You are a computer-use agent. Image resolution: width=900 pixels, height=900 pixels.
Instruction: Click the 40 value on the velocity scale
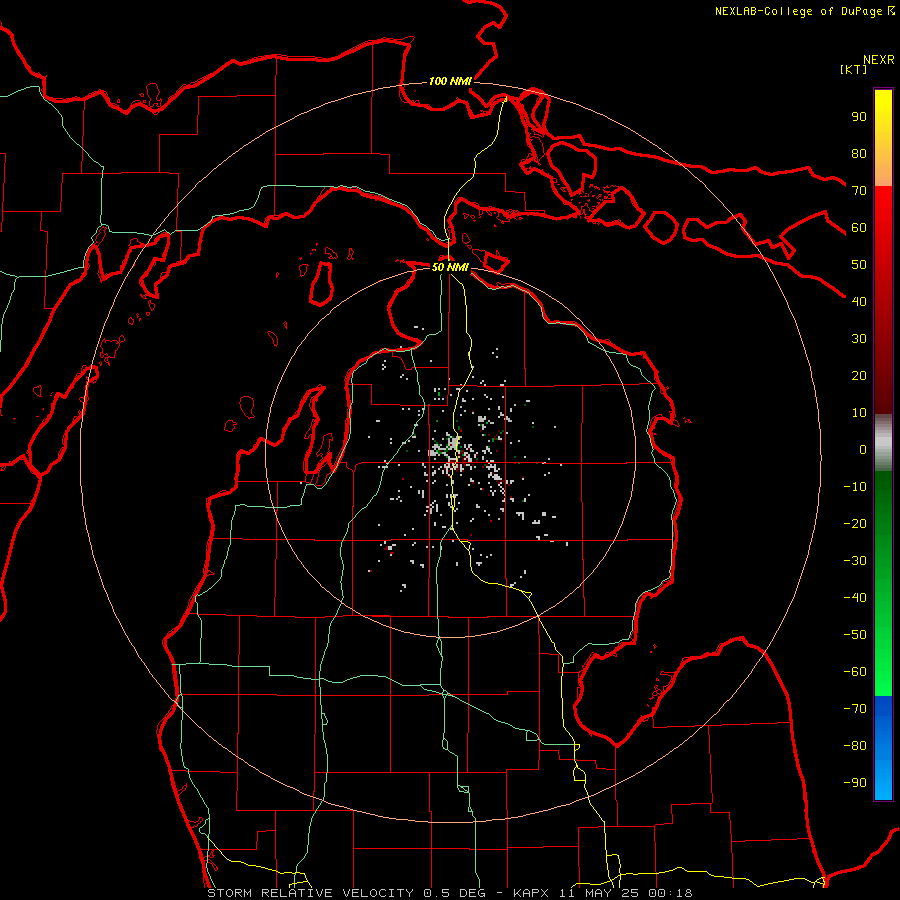[x=859, y=301]
